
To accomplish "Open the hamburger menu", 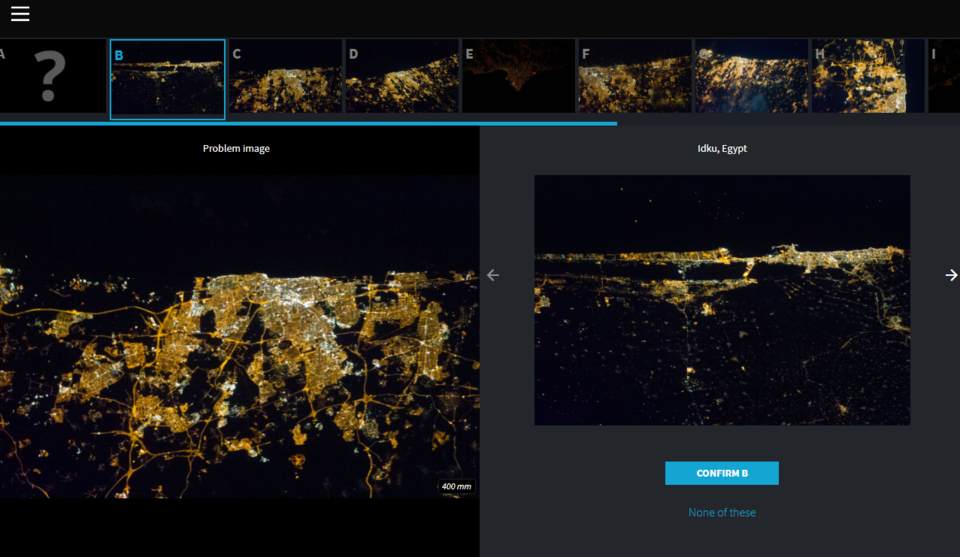I will point(20,13).
